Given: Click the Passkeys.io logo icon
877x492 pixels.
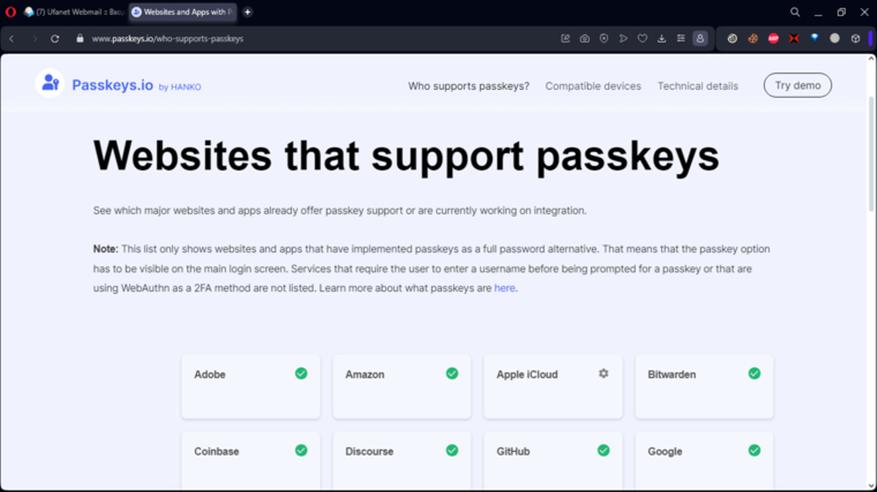Looking at the screenshot, I should point(50,83).
